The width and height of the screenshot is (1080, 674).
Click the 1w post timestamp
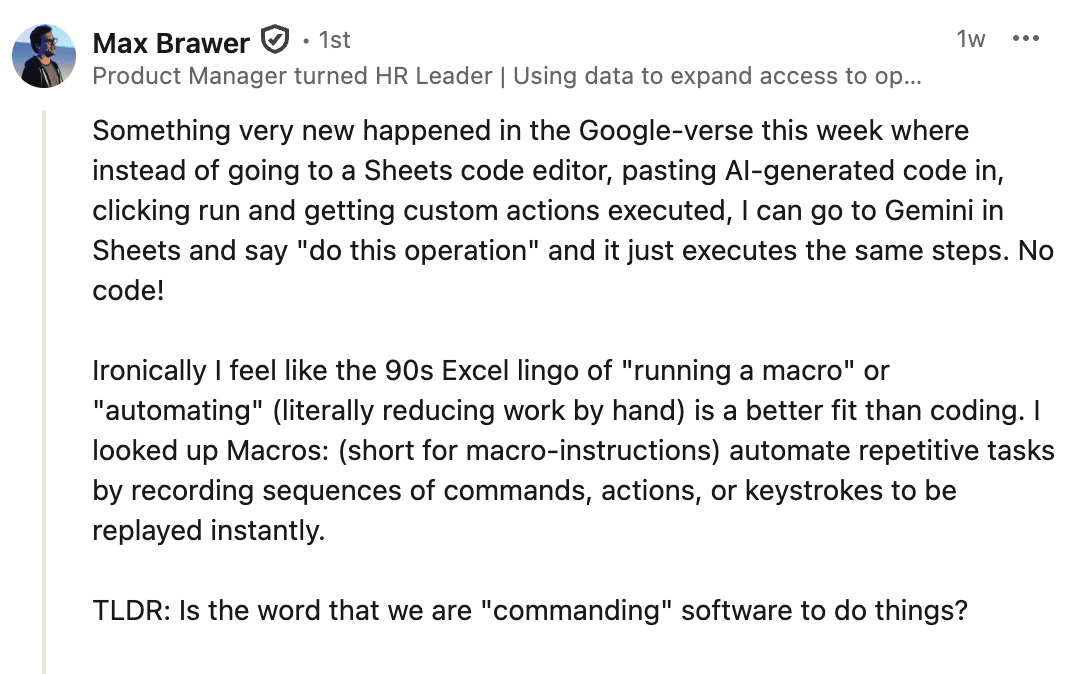[970, 39]
